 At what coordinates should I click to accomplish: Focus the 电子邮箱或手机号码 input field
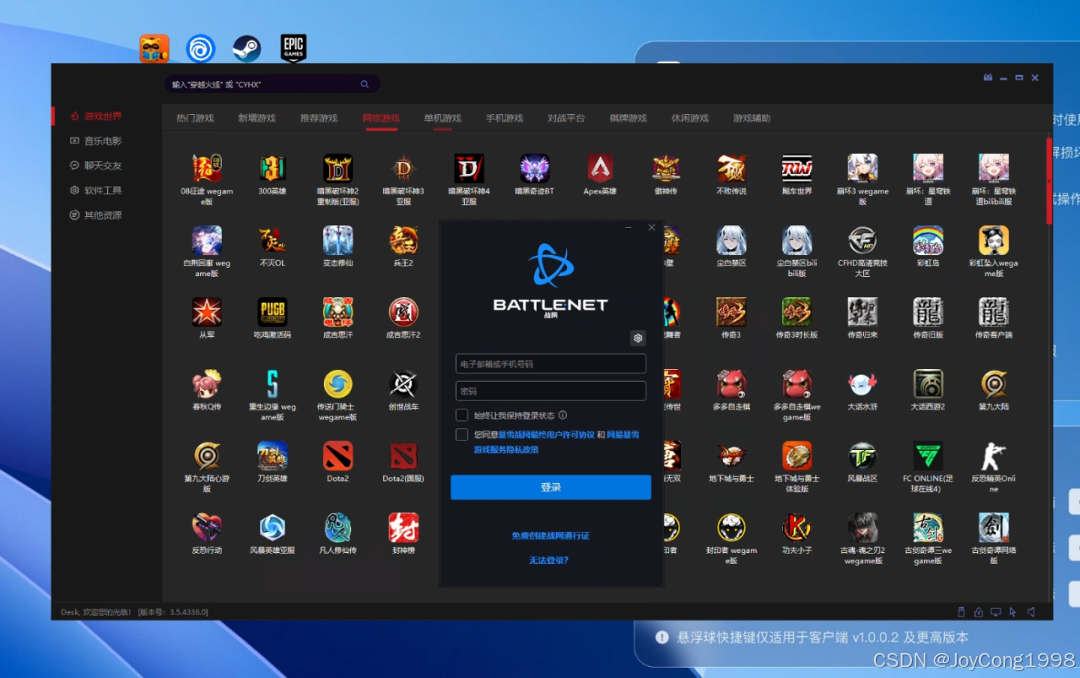click(x=550, y=364)
